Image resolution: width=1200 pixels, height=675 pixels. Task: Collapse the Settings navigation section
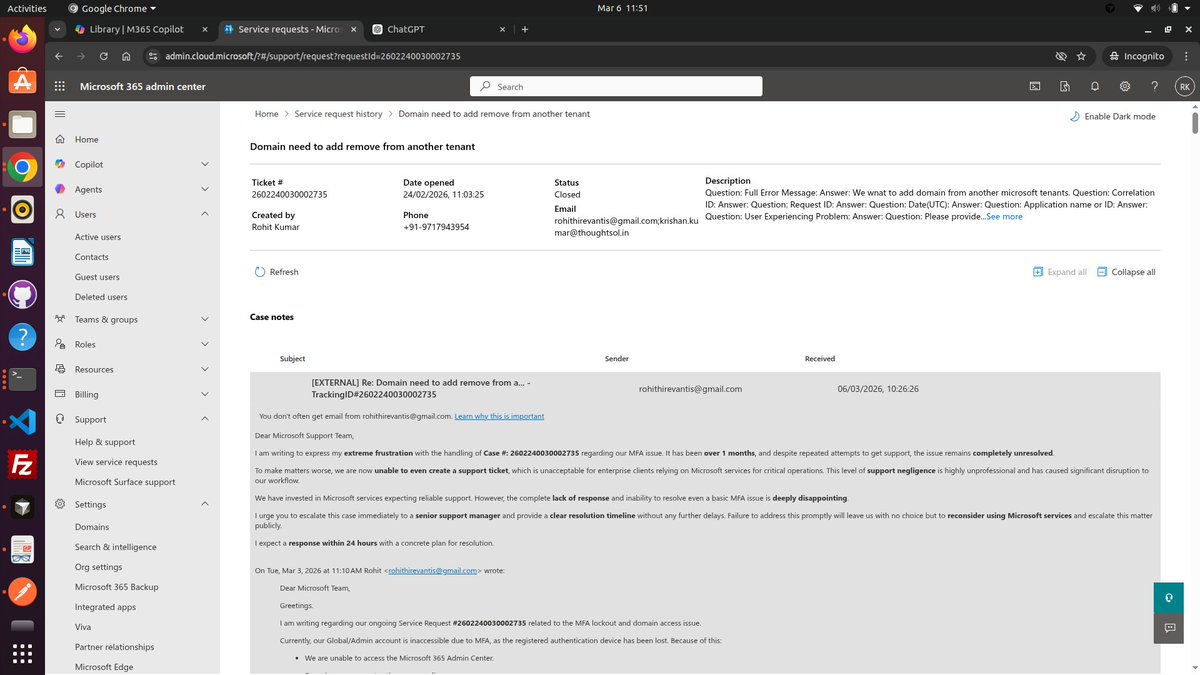[205, 504]
